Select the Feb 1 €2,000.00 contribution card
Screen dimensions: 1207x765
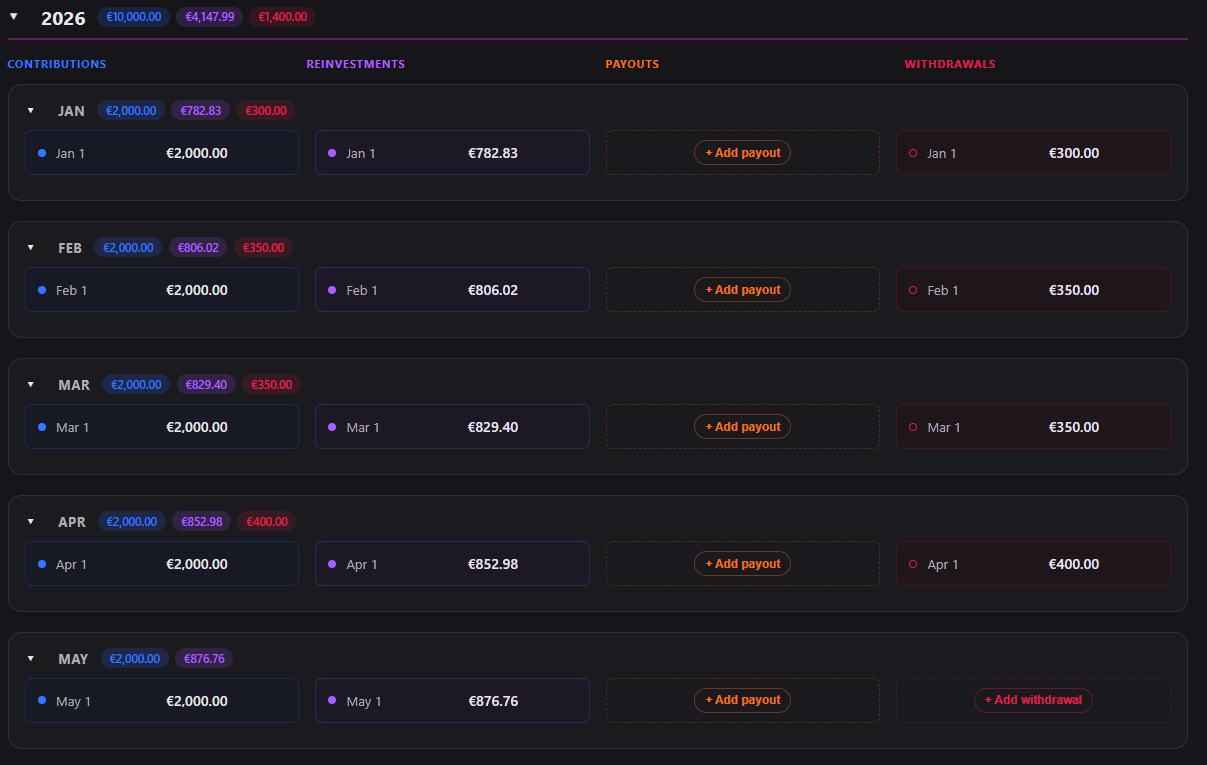point(162,290)
